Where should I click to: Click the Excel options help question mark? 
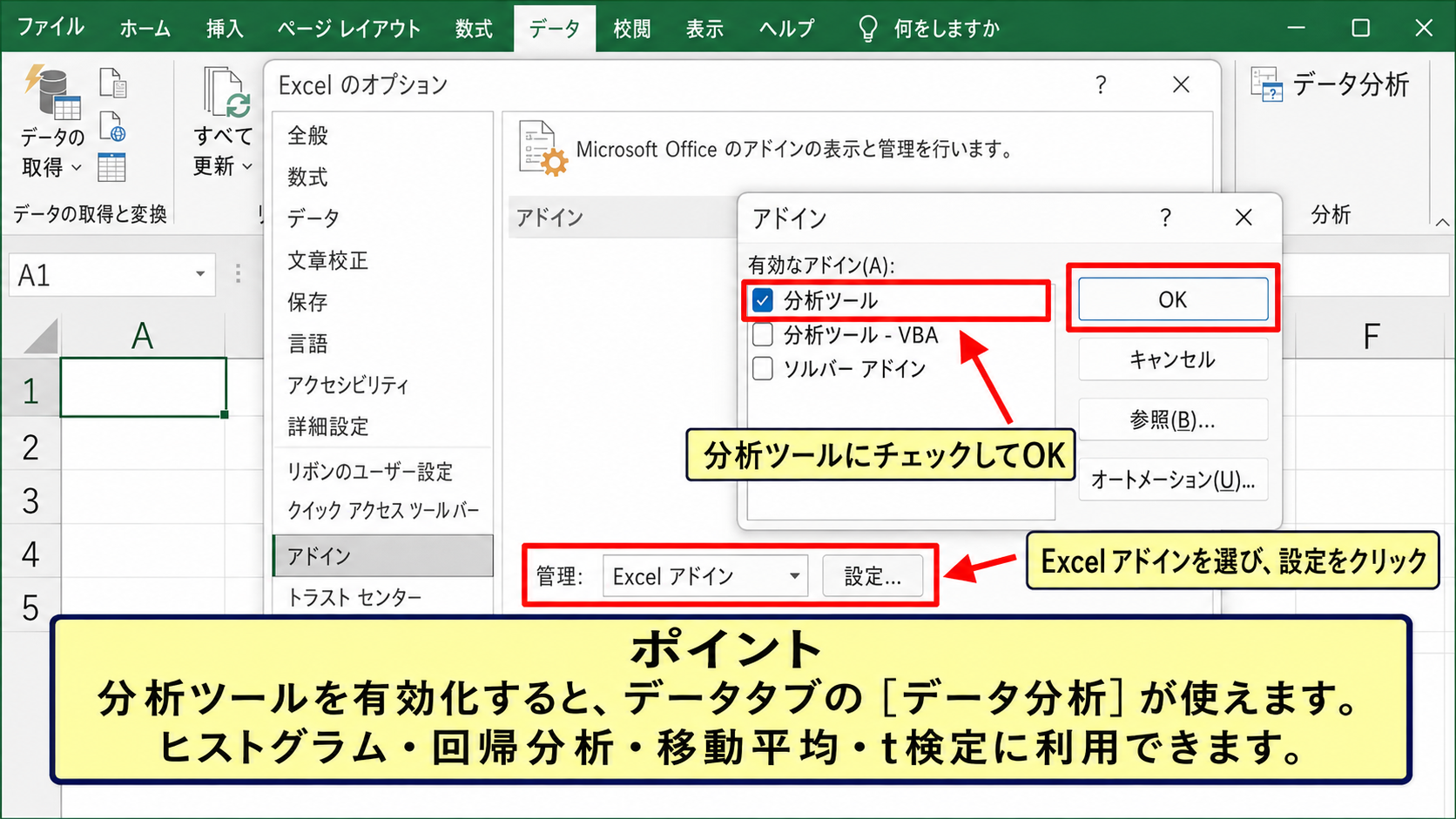click(1101, 85)
